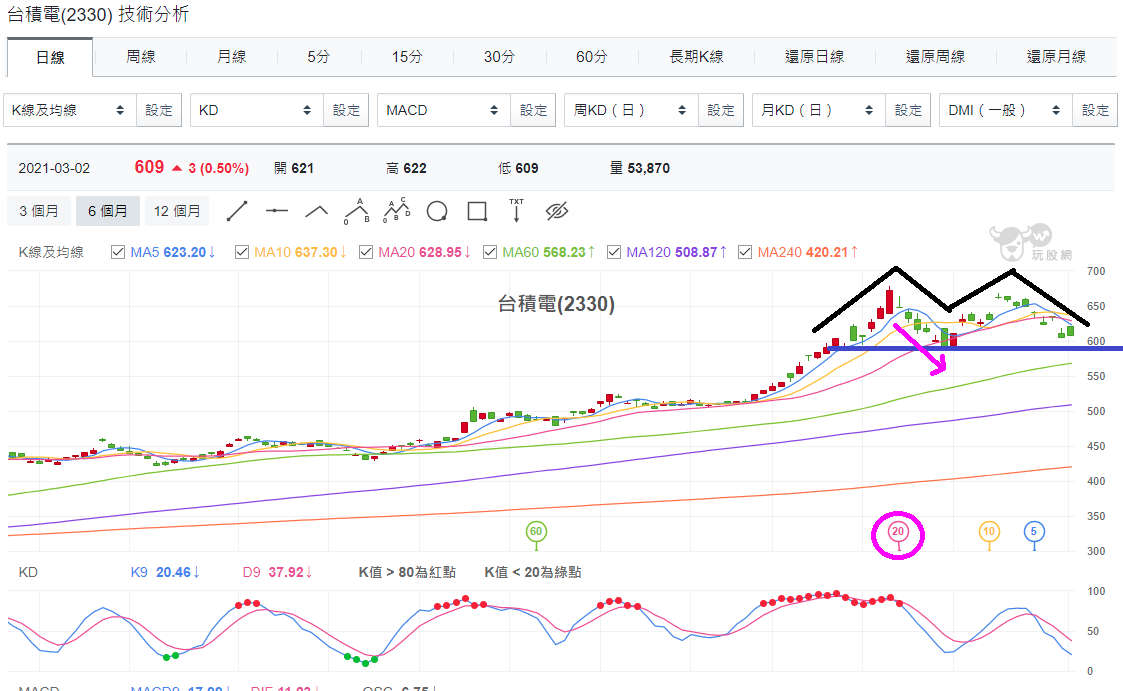Switch to the 長期K線 tab
The width and height of the screenshot is (1123, 691).
pyautogui.click(x=696, y=57)
